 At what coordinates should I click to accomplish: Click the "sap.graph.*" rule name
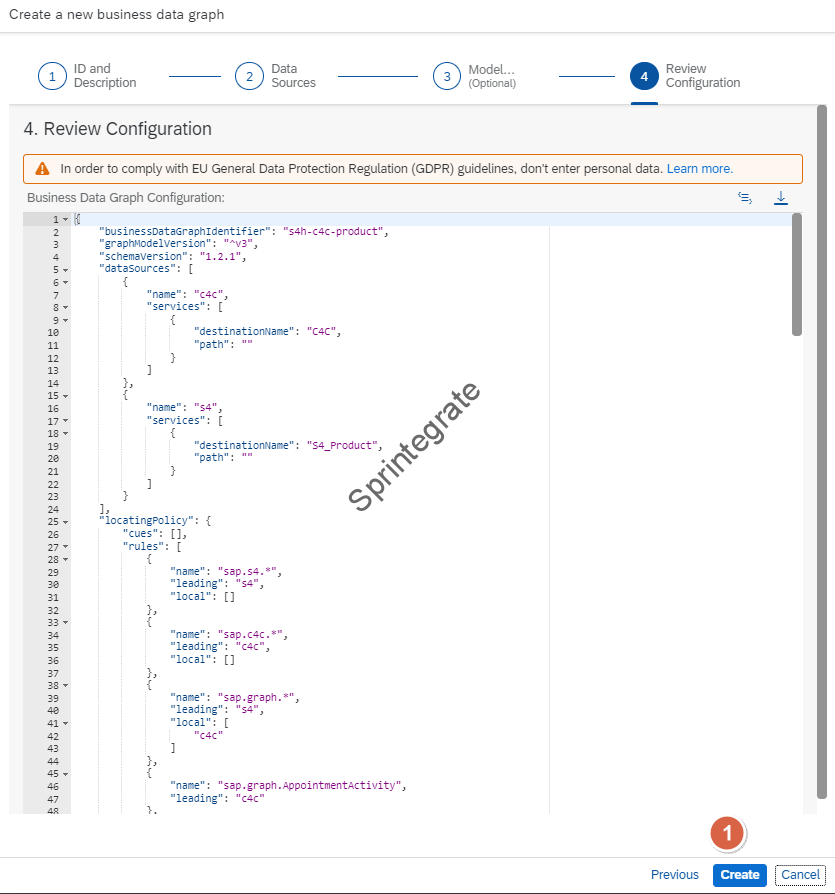pos(255,697)
